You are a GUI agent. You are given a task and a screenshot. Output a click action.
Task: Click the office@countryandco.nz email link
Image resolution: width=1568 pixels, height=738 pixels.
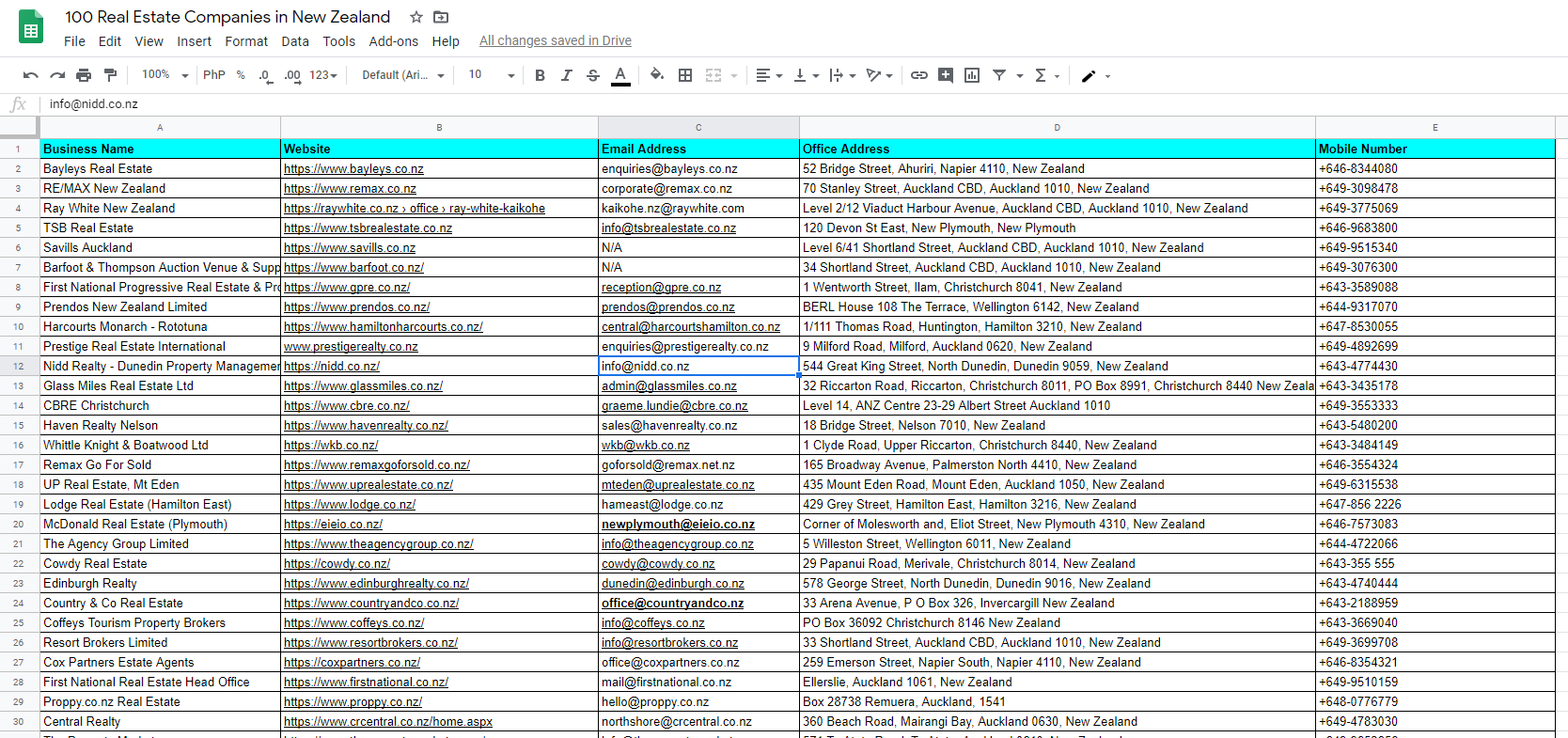click(x=672, y=604)
